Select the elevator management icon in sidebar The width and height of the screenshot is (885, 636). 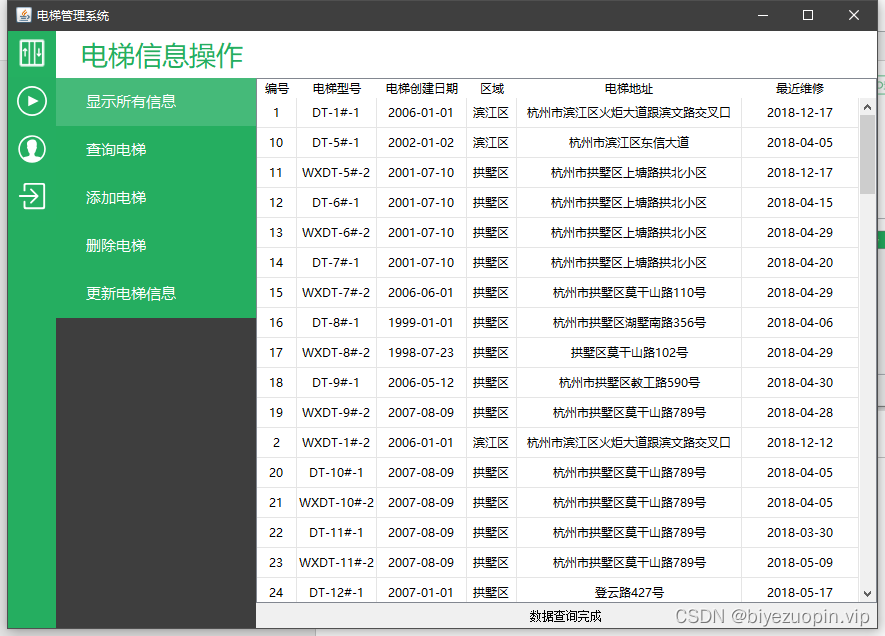[x=30, y=53]
